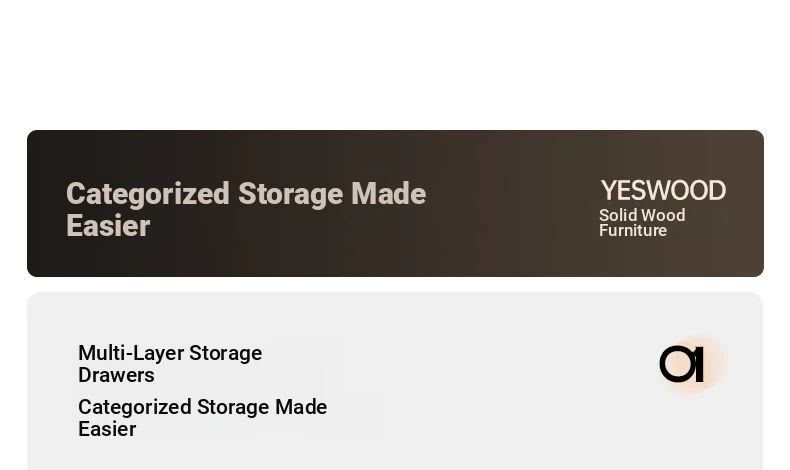This screenshot has height=470, width=790.
Task: Select the dark banner headline text
Action: point(246,209)
